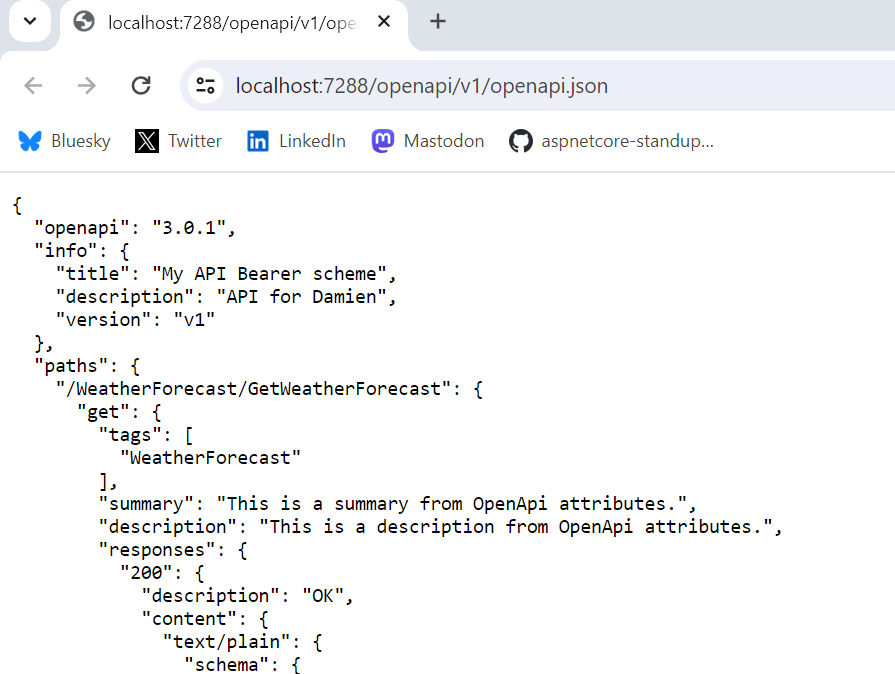This screenshot has width=895, height=674.
Task: Click the browser back arrow
Action: pos(34,86)
